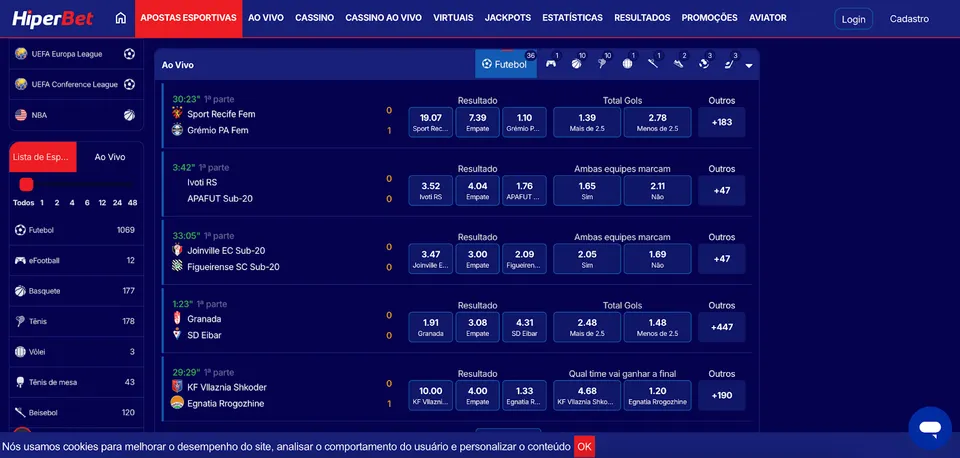
Task: Click the KF Vllaznia Shkoder crest
Action: pos(178,386)
